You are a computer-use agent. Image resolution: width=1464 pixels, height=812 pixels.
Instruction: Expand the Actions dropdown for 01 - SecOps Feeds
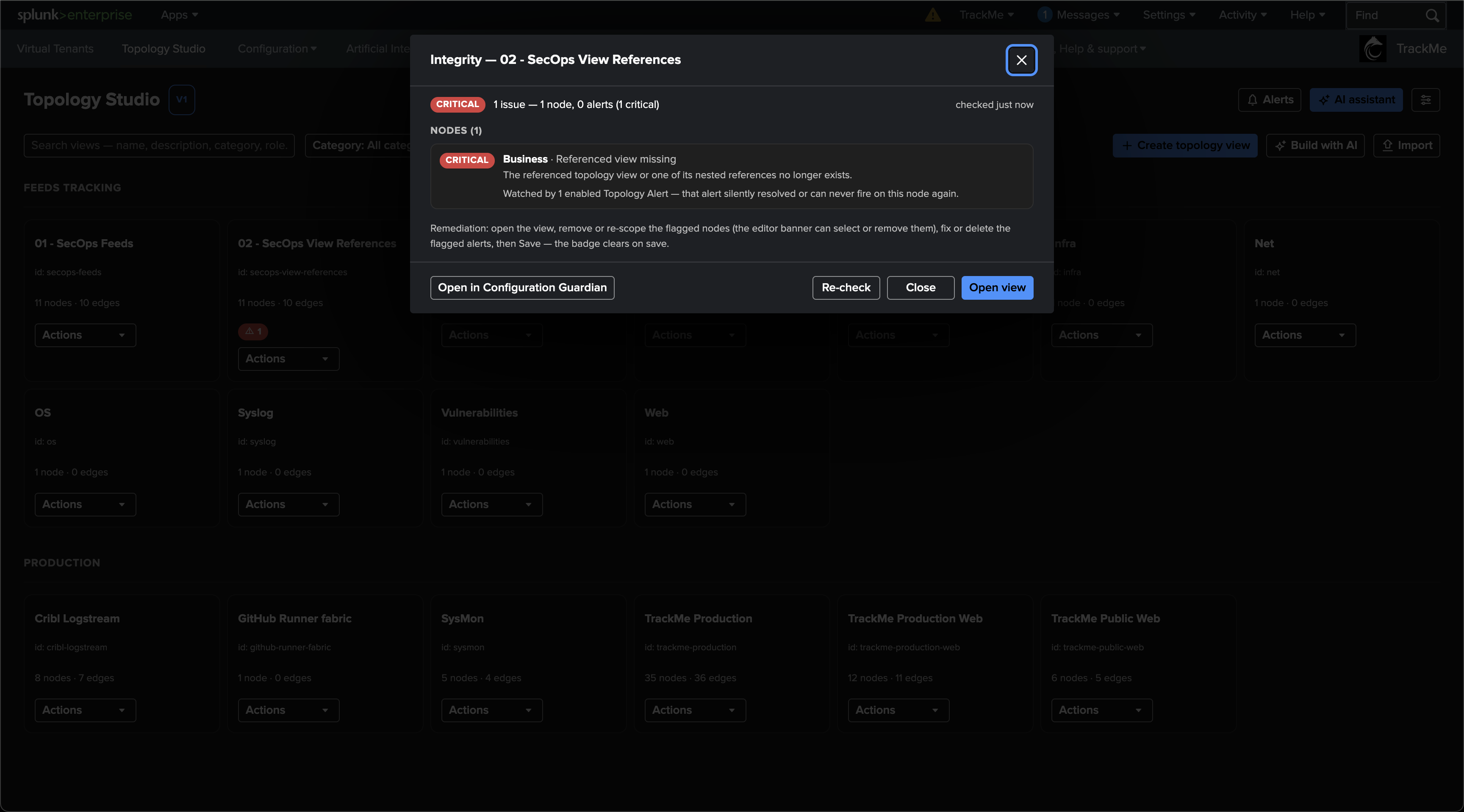(x=85, y=335)
